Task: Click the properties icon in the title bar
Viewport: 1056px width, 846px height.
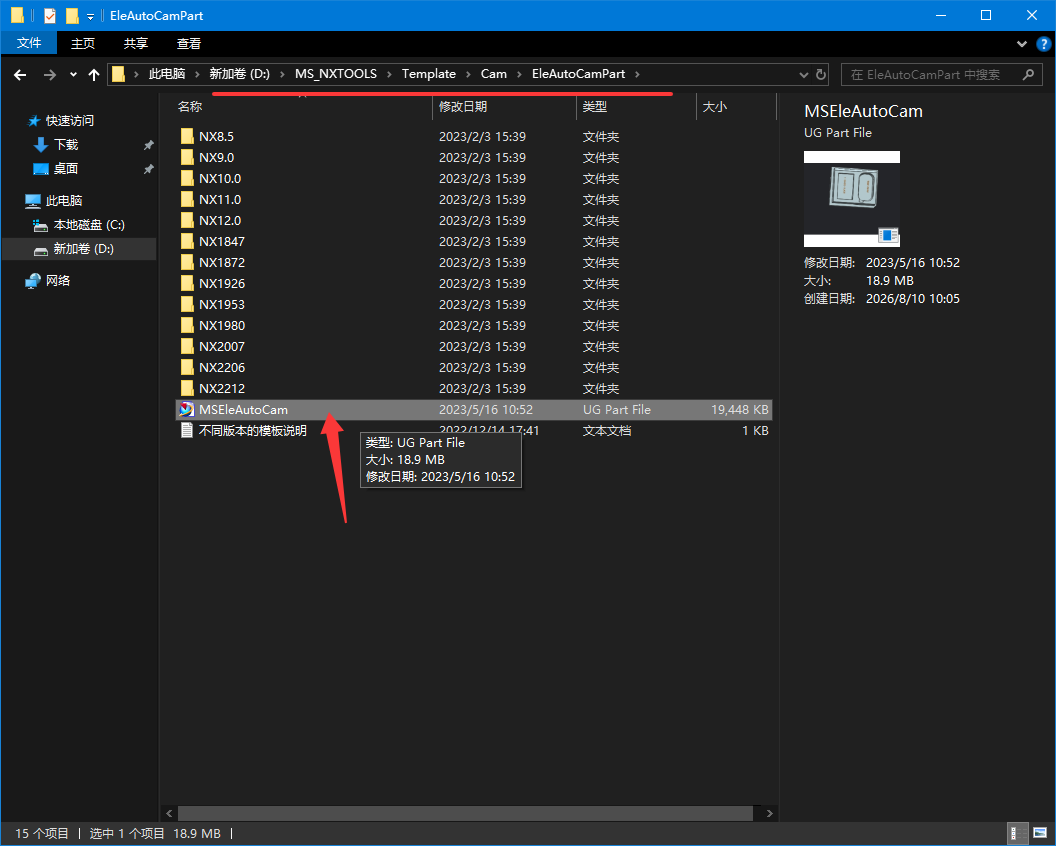Action: (x=50, y=15)
